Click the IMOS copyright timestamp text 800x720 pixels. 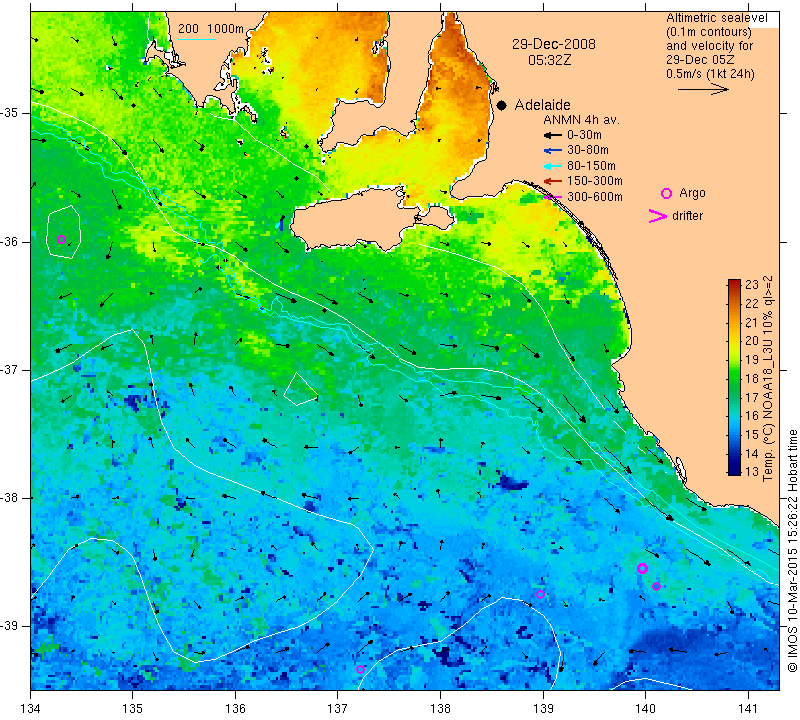(792, 550)
